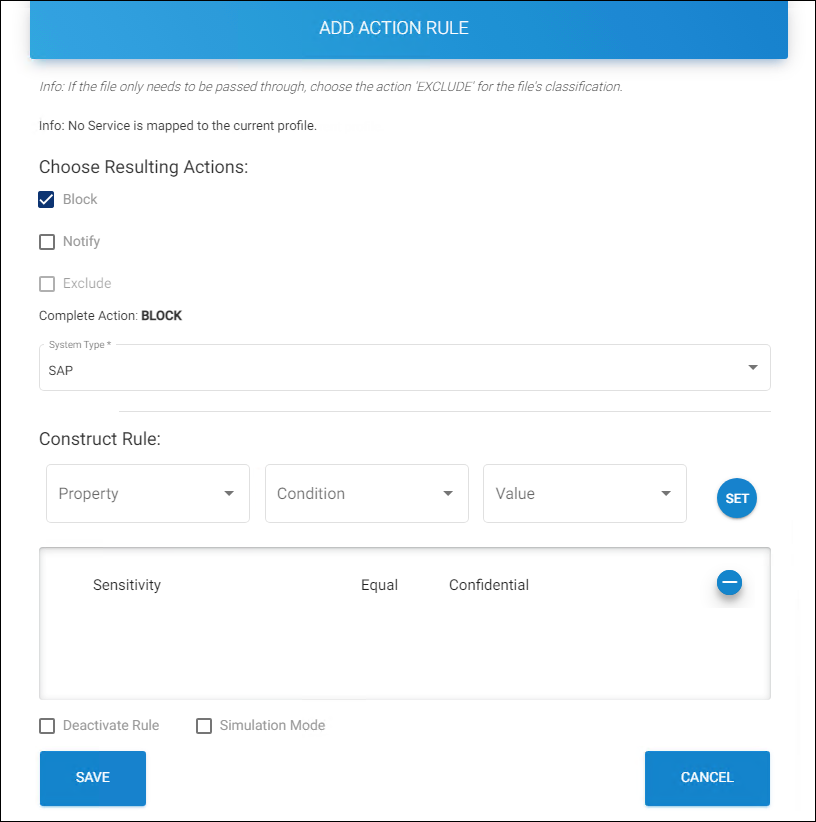Click the ADD ACTION RULE header

(394, 28)
